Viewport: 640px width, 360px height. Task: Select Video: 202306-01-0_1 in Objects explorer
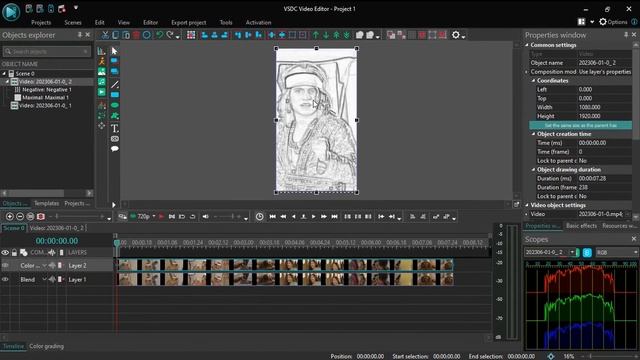45,105
